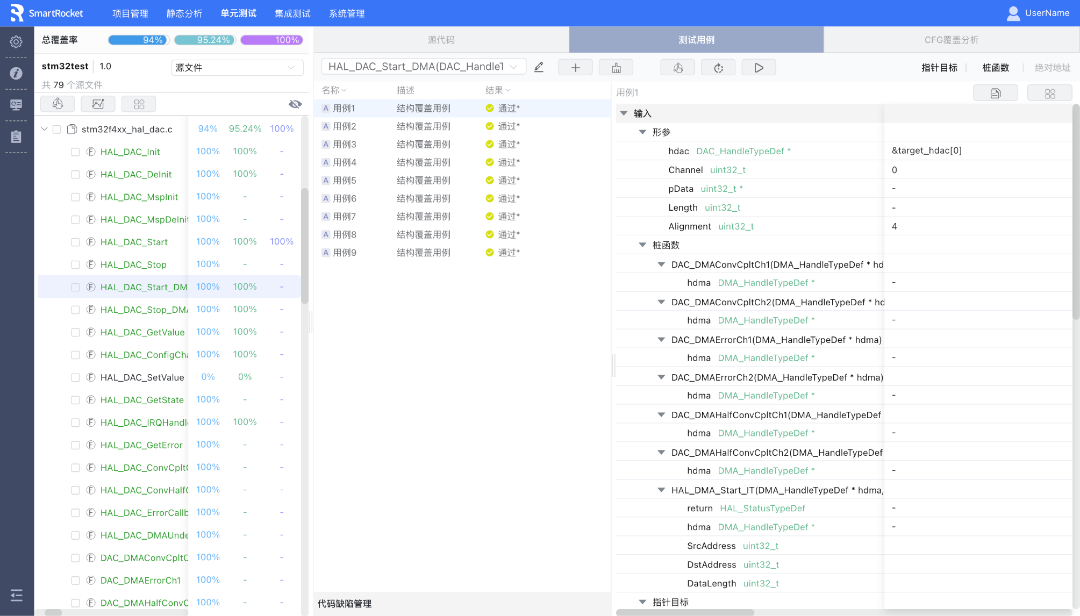Tick the checkbox for stm32f4xx_hal_dac.c
1080x616 pixels.
click(57, 129)
